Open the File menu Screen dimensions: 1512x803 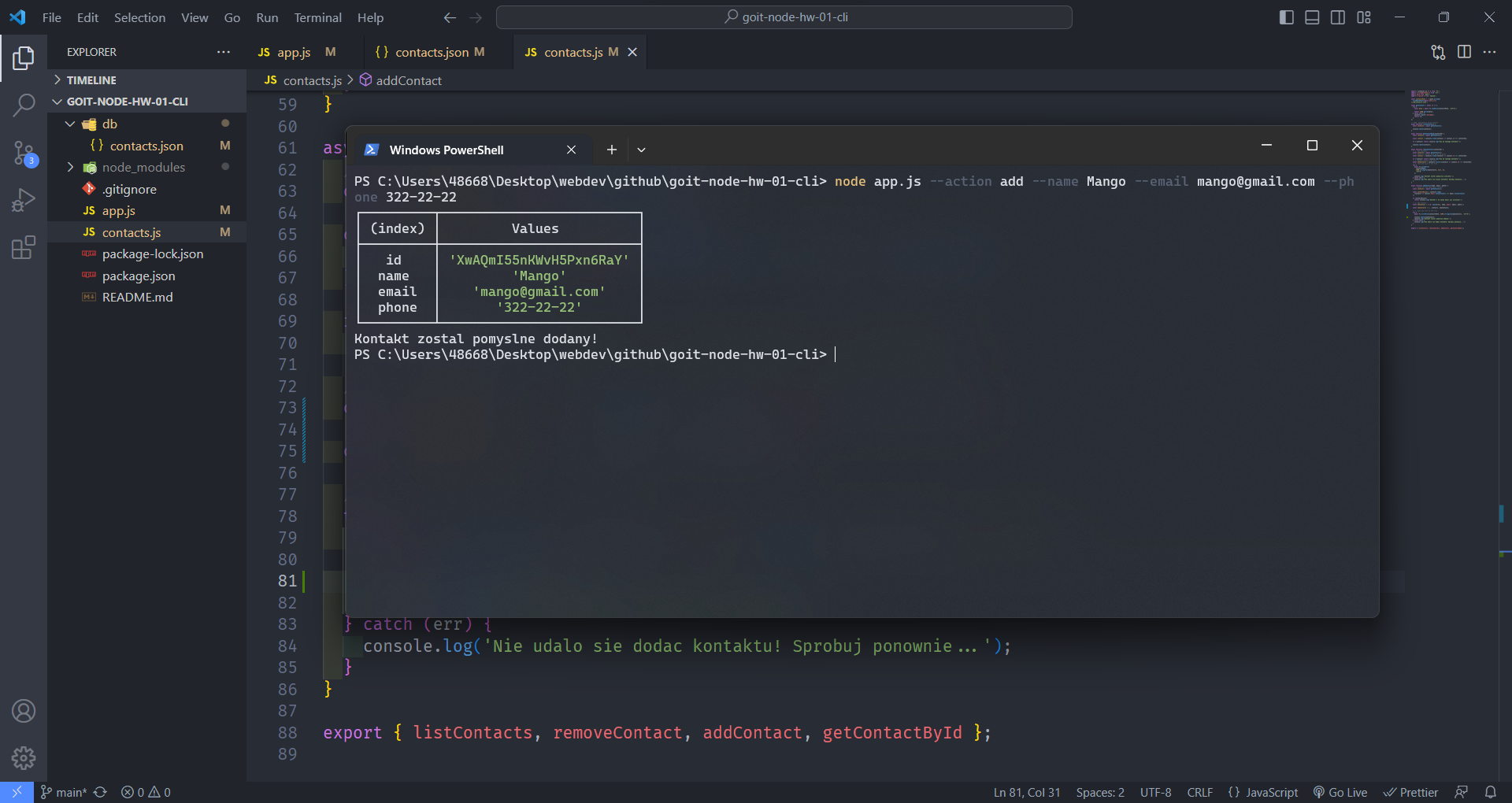tap(52, 17)
